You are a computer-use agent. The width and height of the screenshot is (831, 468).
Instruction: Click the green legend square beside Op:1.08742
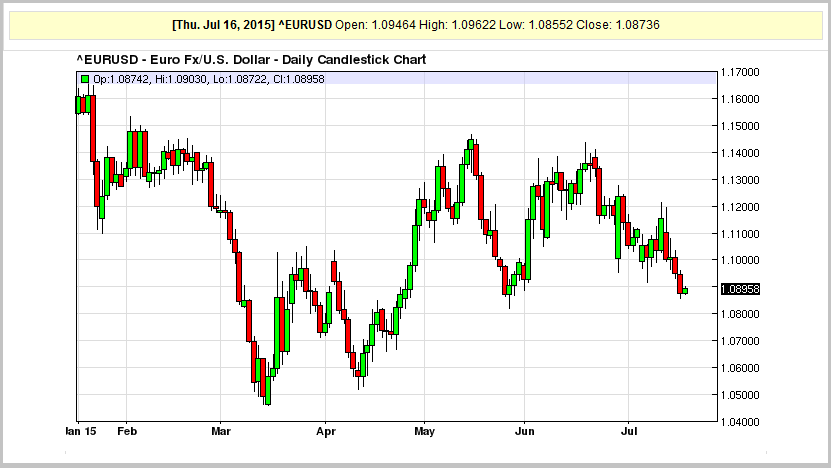(85, 79)
